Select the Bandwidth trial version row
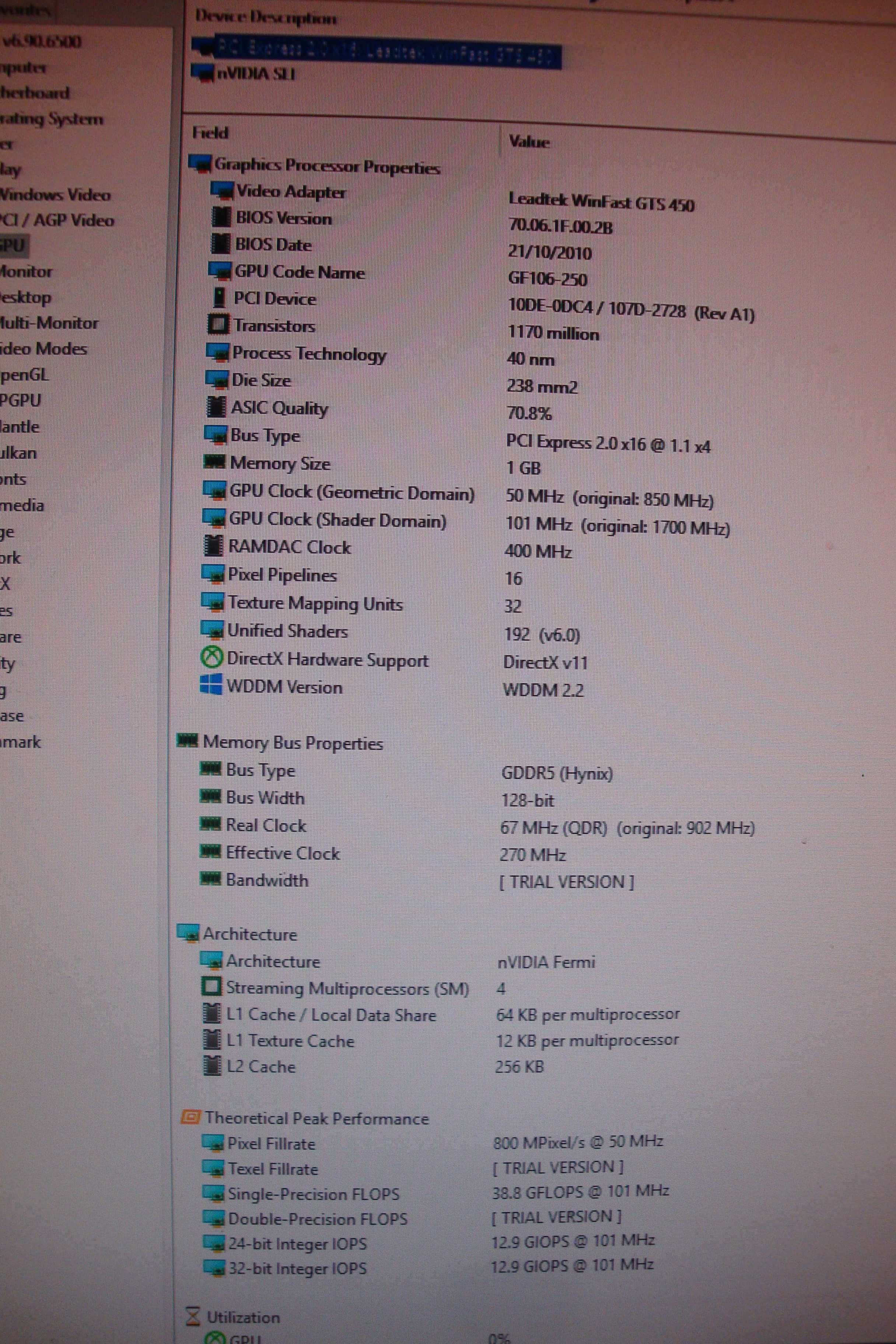This screenshot has height=1344, width=896. [417, 881]
